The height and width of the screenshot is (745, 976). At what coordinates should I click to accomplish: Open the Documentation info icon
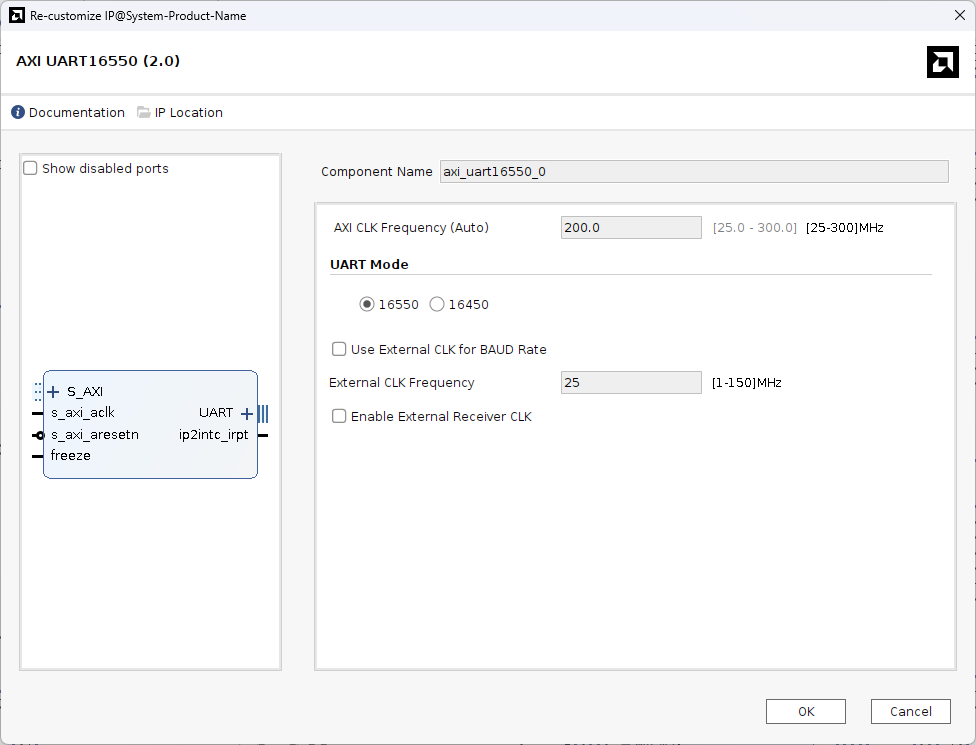(18, 113)
